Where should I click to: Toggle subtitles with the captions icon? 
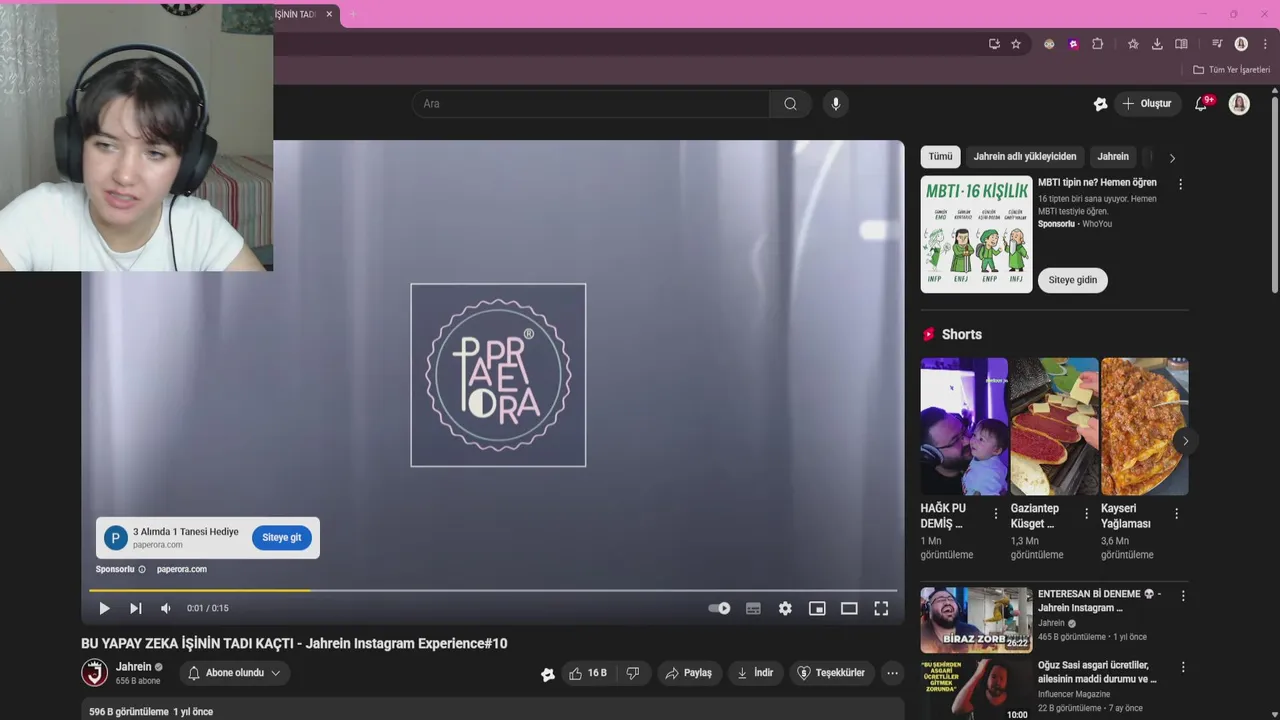pyautogui.click(x=753, y=608)
